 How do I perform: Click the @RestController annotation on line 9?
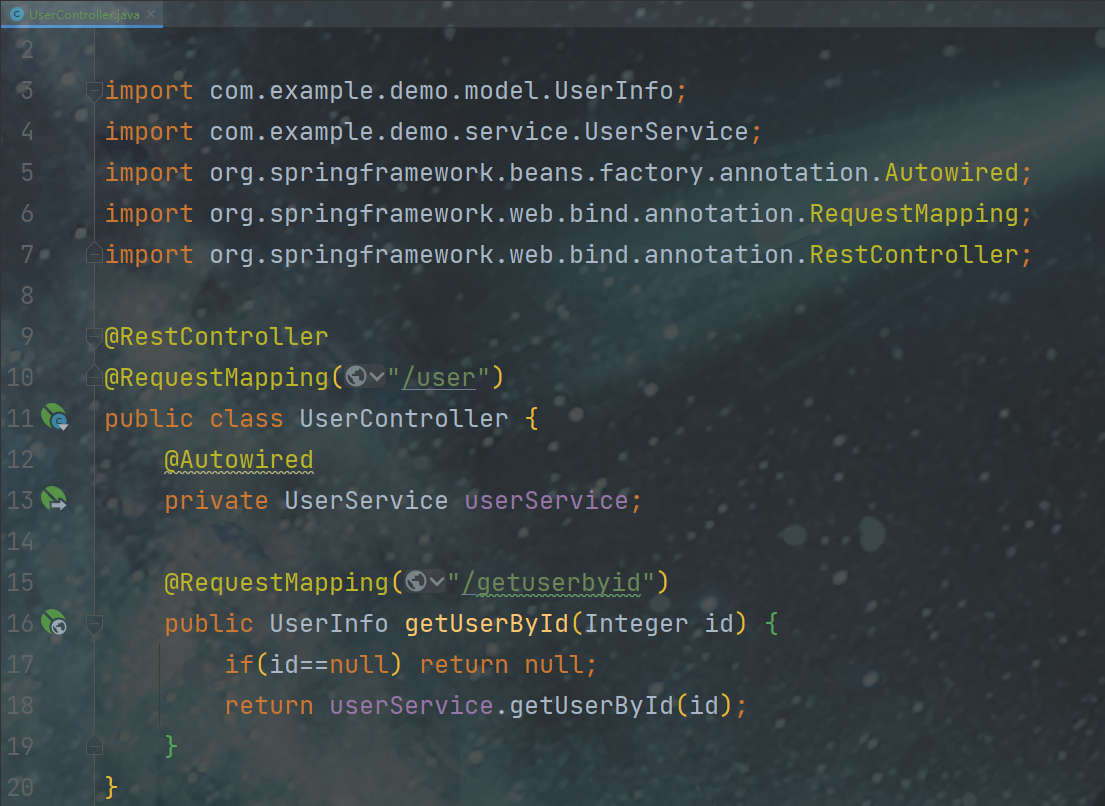[x=216, y=337]
